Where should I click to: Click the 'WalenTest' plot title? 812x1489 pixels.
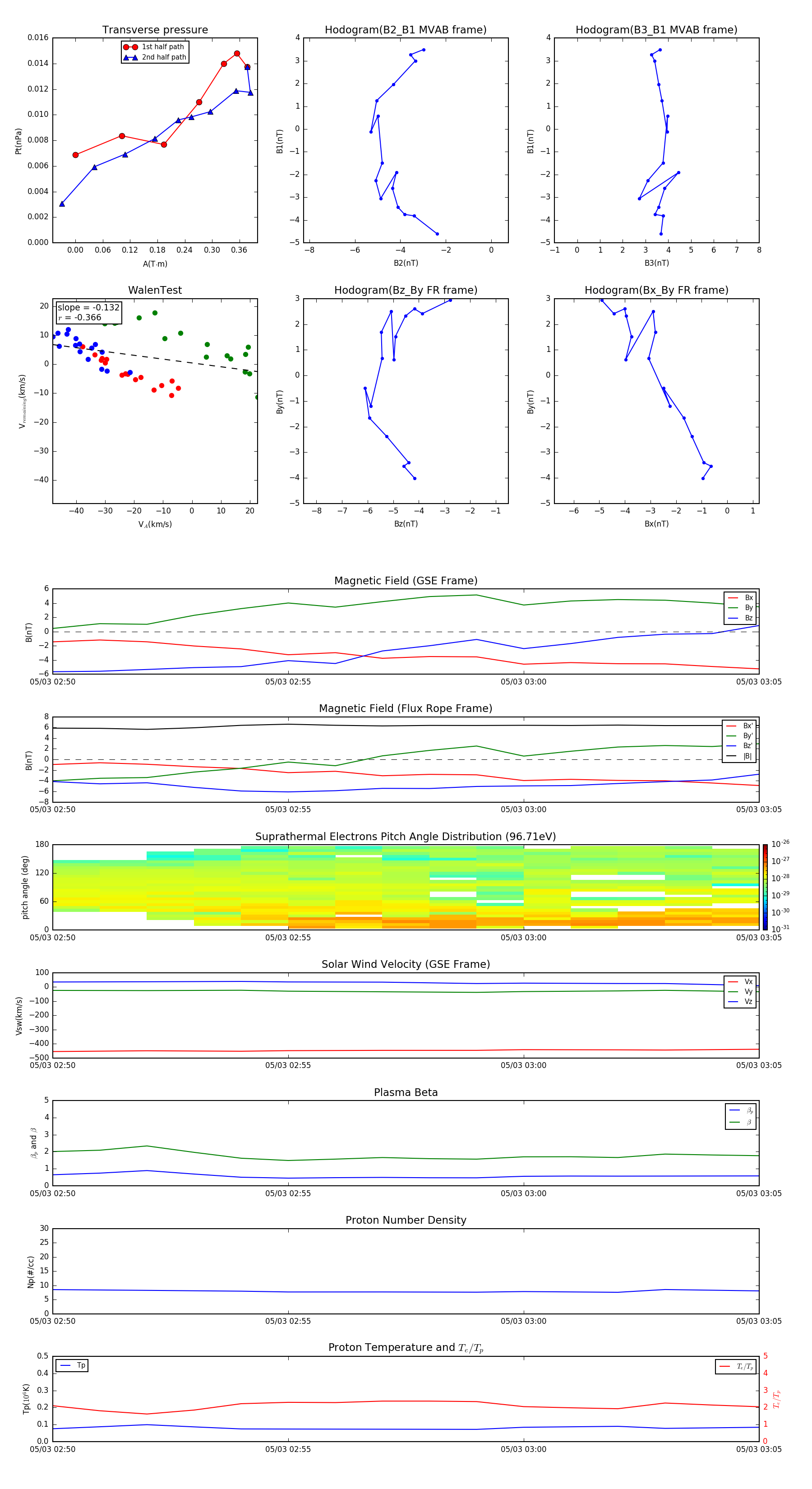pos(155,290)
